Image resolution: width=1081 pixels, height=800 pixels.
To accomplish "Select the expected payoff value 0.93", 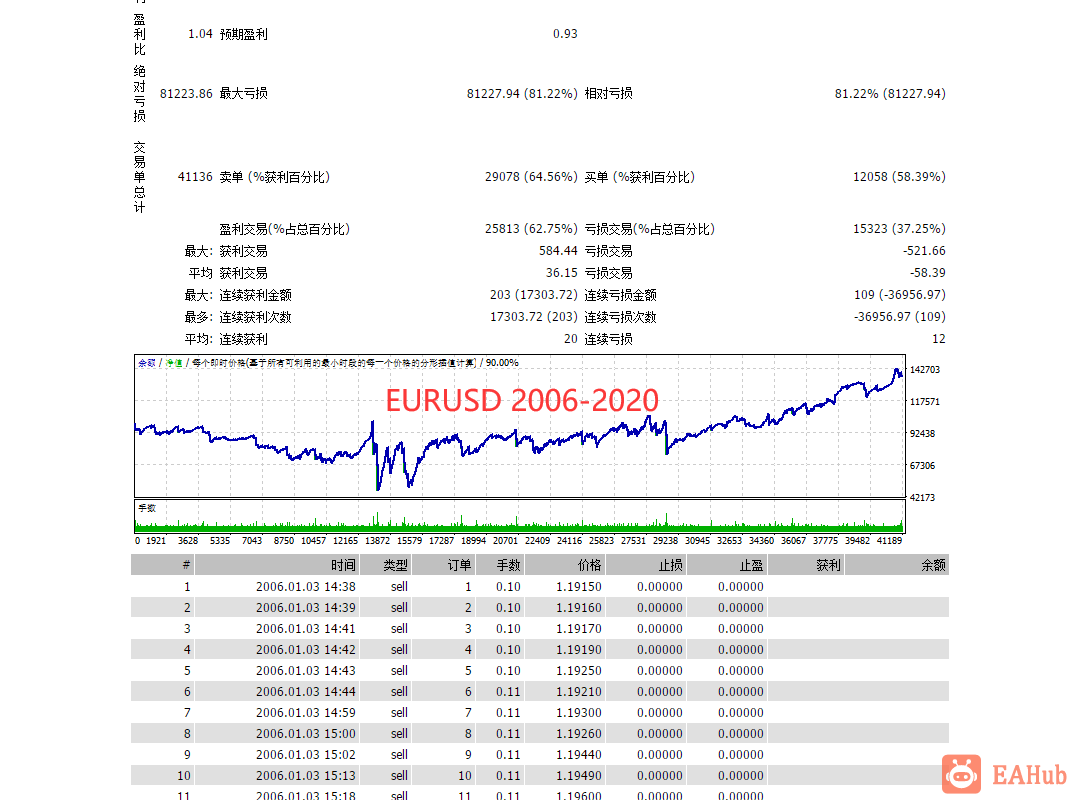I will tap(565, 34).
